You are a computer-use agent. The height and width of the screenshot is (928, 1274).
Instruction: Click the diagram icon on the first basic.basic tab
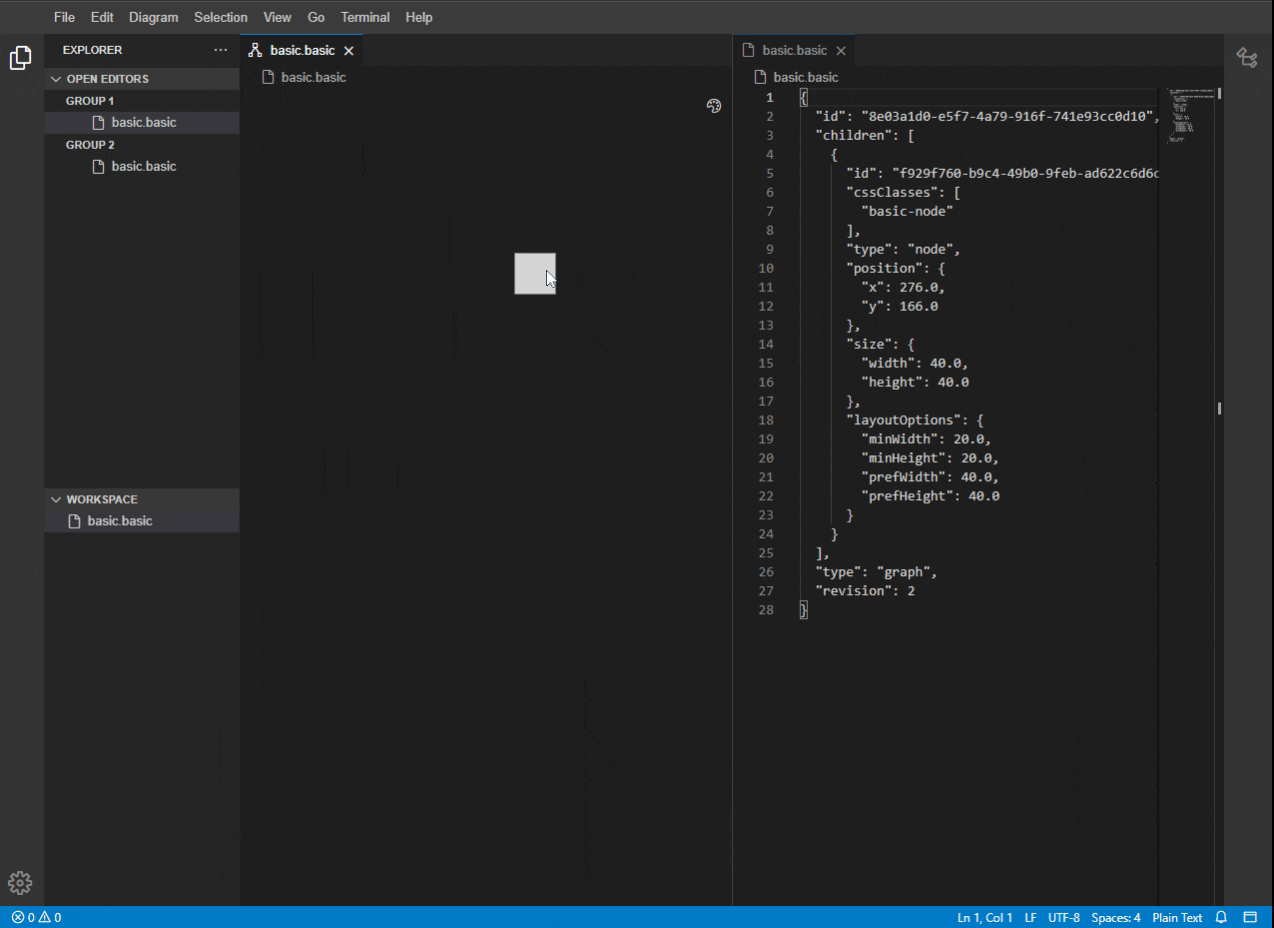coord(256,50)
